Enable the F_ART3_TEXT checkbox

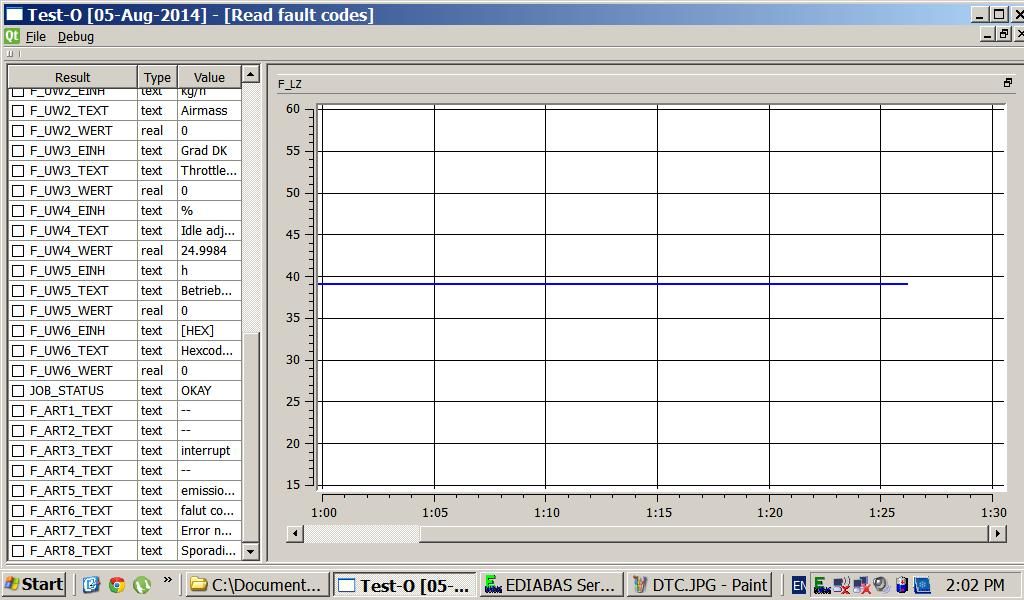tap(18, 451)
